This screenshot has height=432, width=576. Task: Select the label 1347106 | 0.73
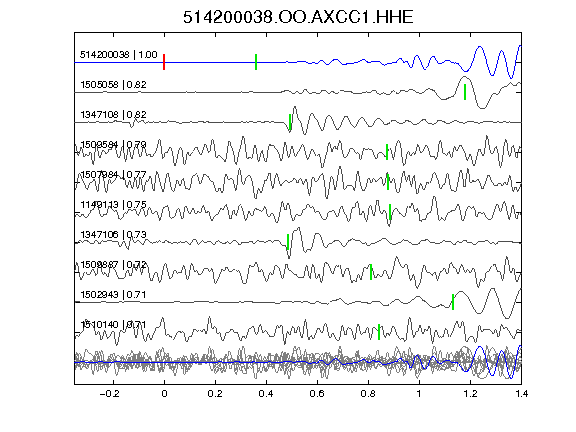pos(114,235)
